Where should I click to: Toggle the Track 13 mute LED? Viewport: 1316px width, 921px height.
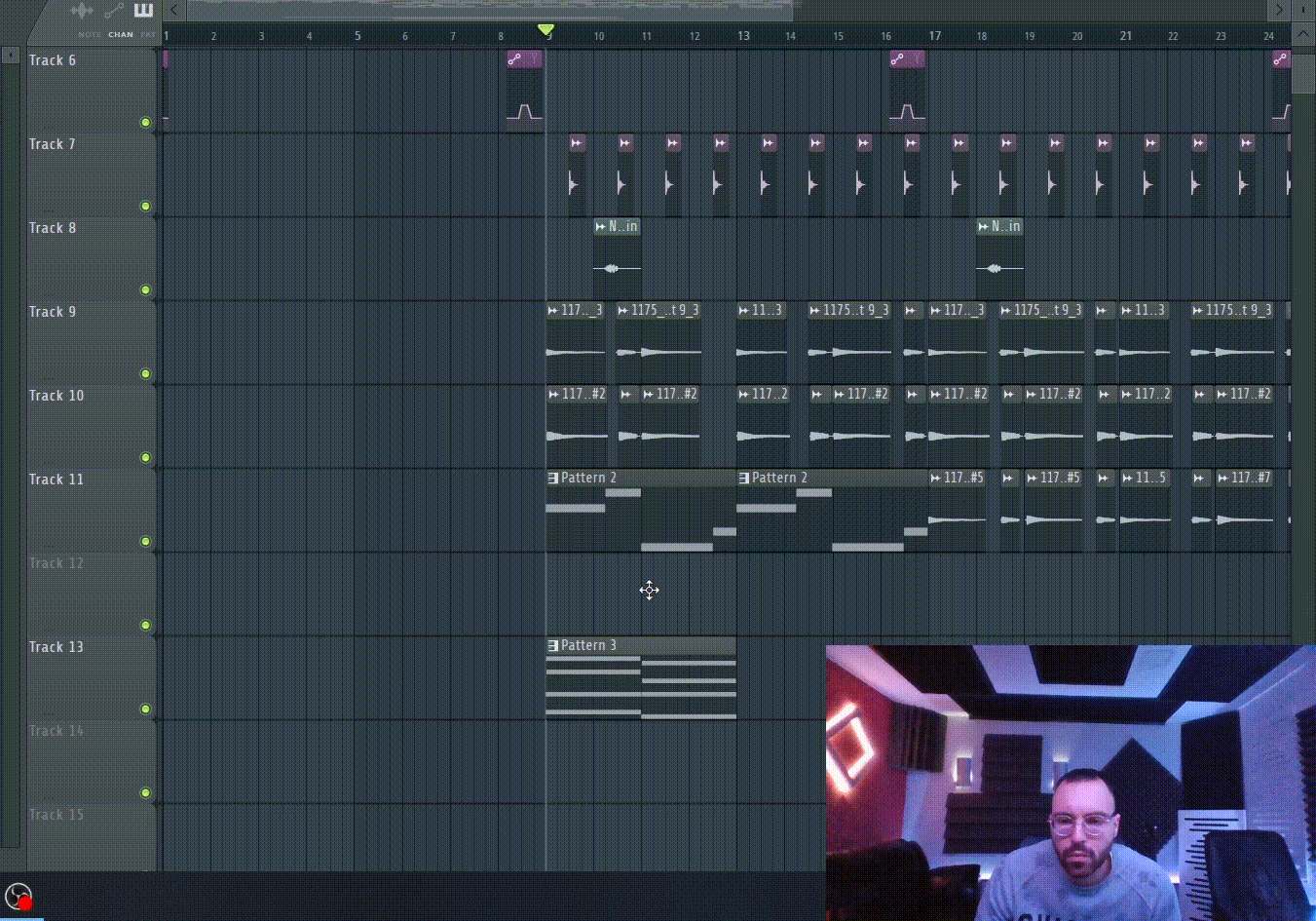click(145, 710)
